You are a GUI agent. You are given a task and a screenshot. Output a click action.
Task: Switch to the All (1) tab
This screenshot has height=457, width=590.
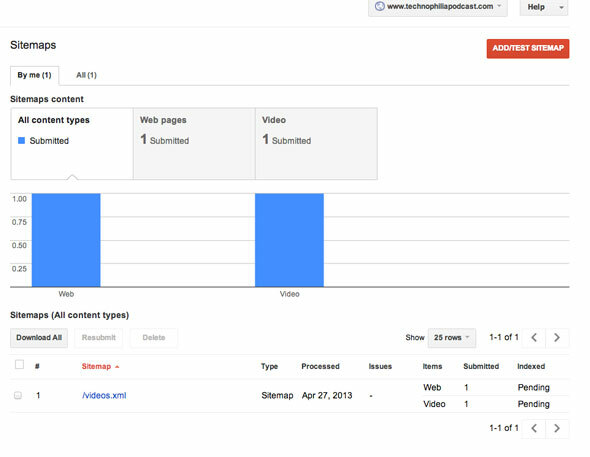pyautogui.click(x=87, y=75)
